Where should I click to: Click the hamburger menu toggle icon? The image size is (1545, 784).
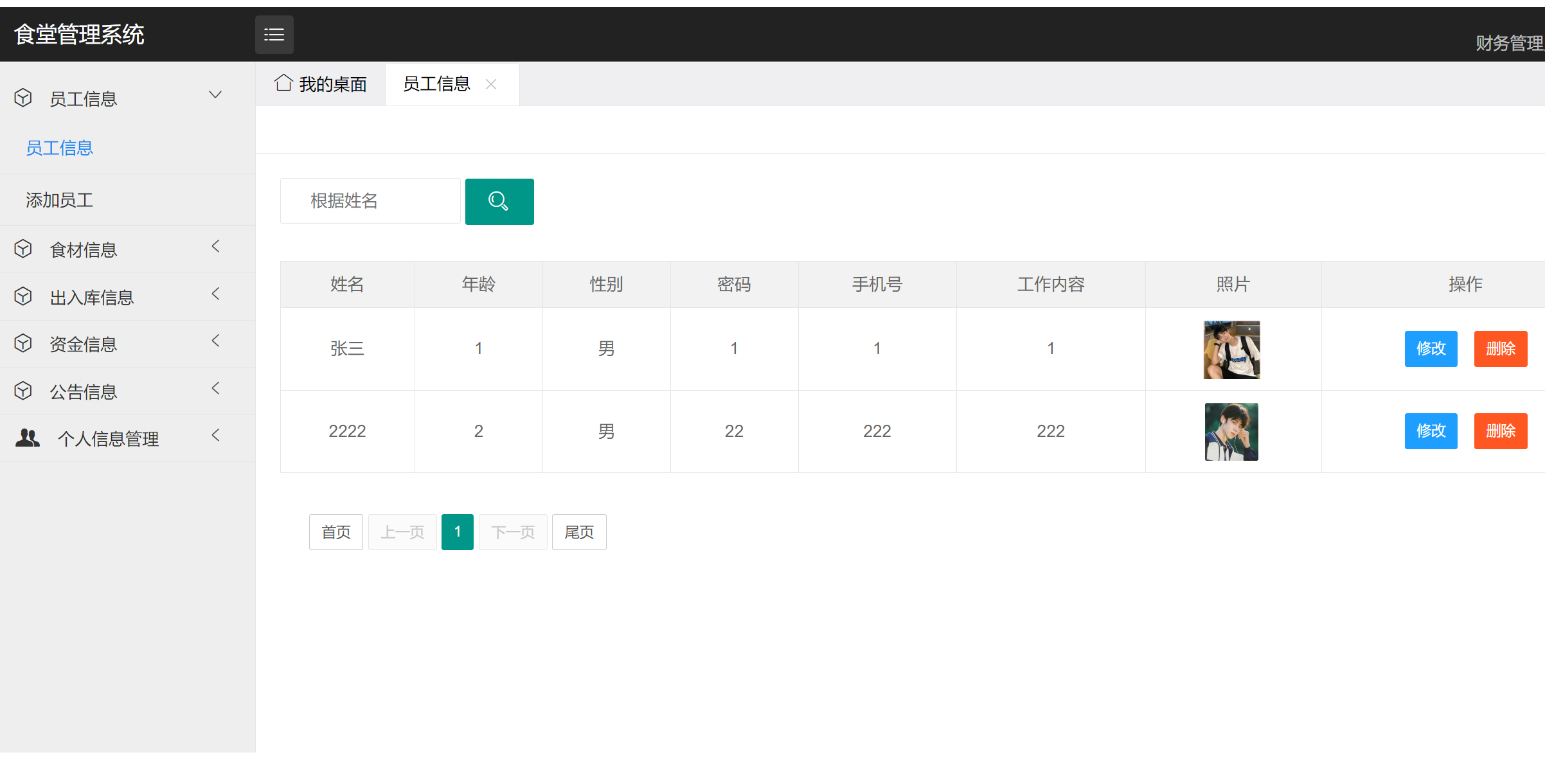(x=274, y=35)
